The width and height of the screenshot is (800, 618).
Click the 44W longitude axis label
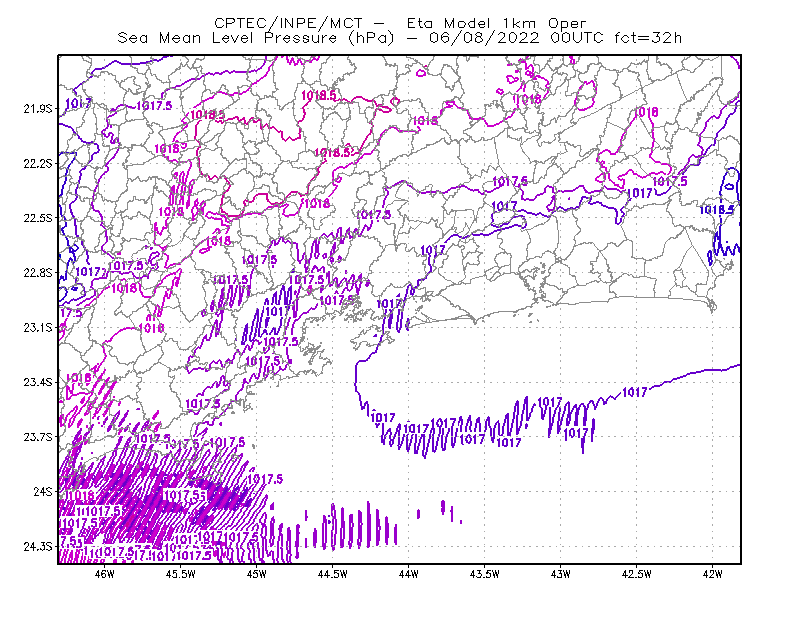pos(408,574)
